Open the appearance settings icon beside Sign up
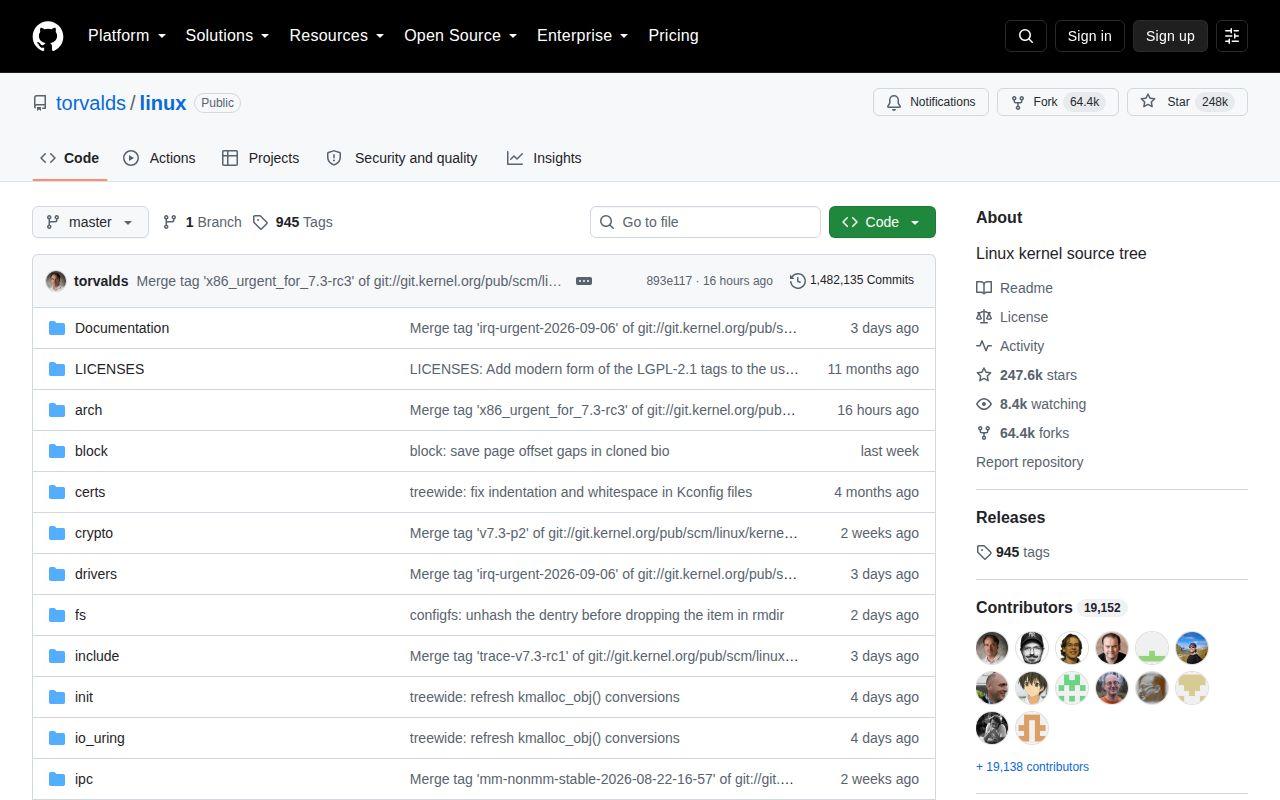 1232,36
